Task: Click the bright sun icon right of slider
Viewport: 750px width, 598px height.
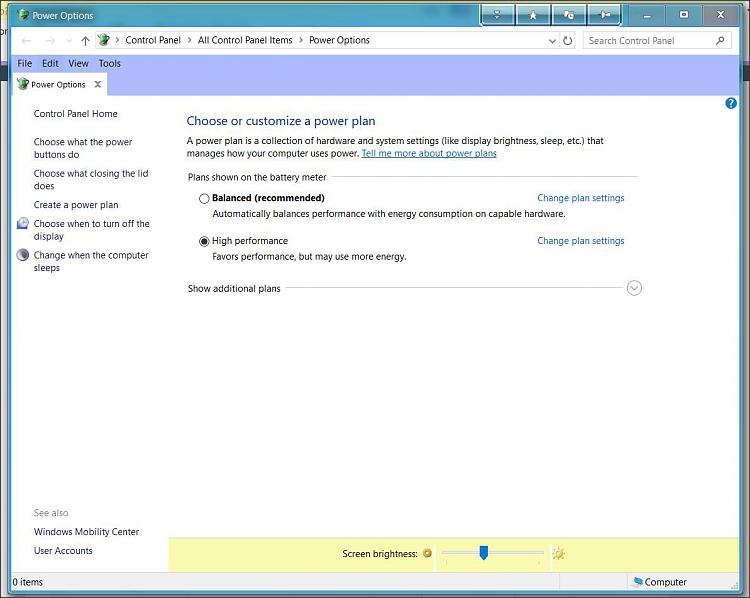Action: point(558,554)
